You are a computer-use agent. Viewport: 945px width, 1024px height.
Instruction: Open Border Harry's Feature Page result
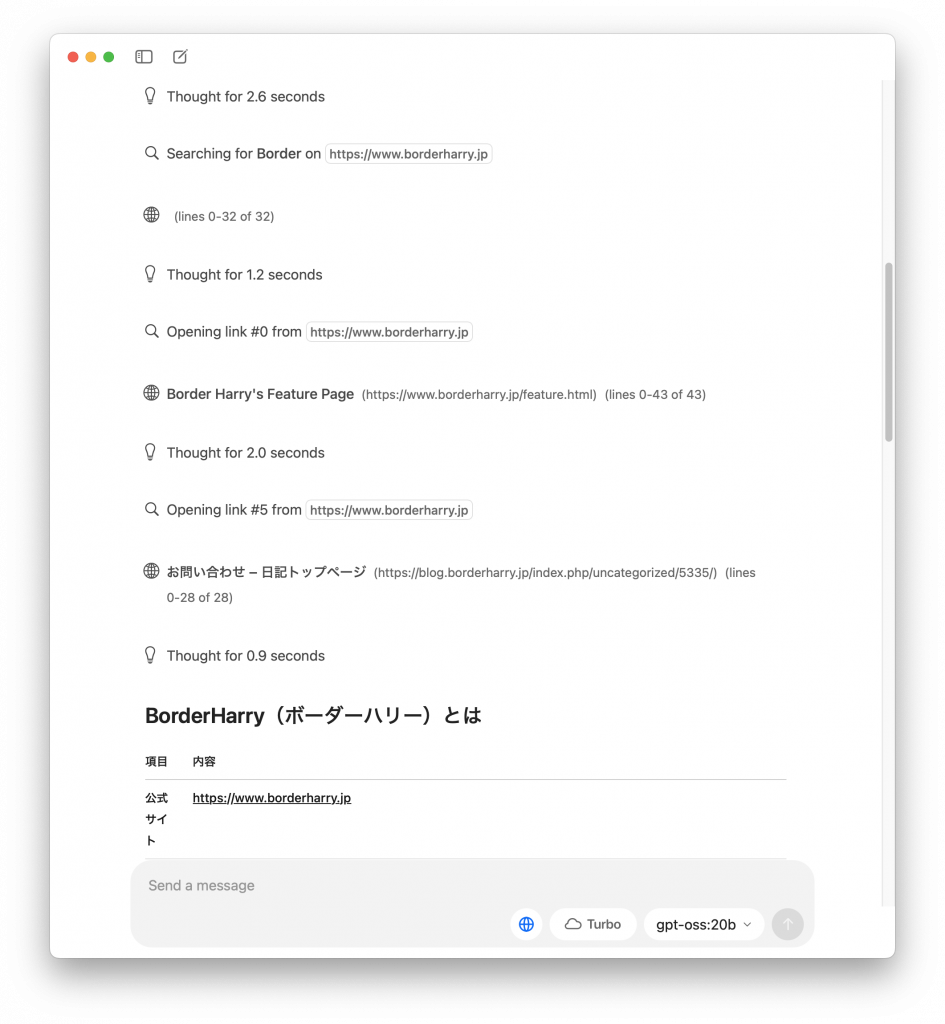(x=260, y=394)
